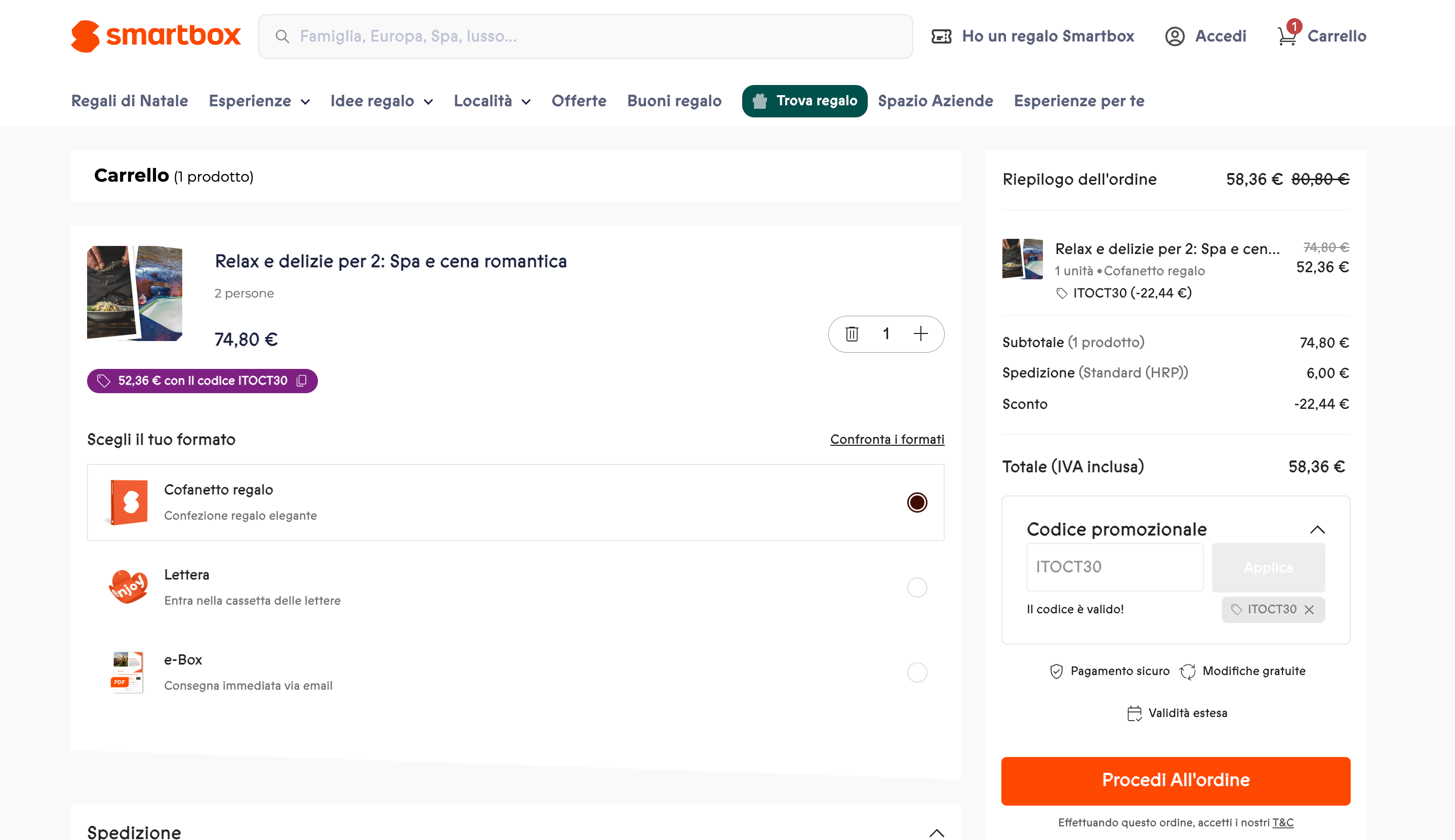Click the Smartbox logo

coord(156,36)
